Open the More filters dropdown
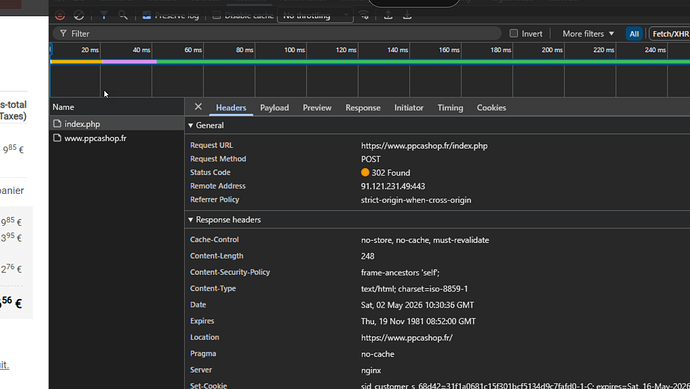 [588, 33]
